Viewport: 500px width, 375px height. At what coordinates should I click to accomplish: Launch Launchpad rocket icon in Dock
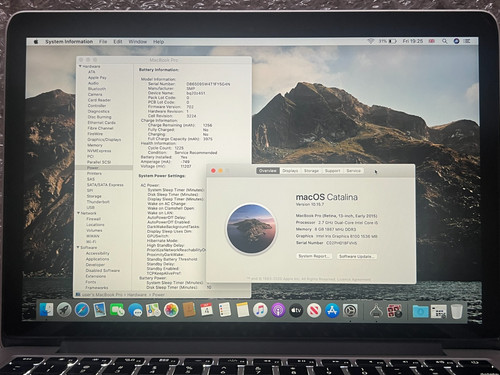pyautogui.click(x=64, y=310)
